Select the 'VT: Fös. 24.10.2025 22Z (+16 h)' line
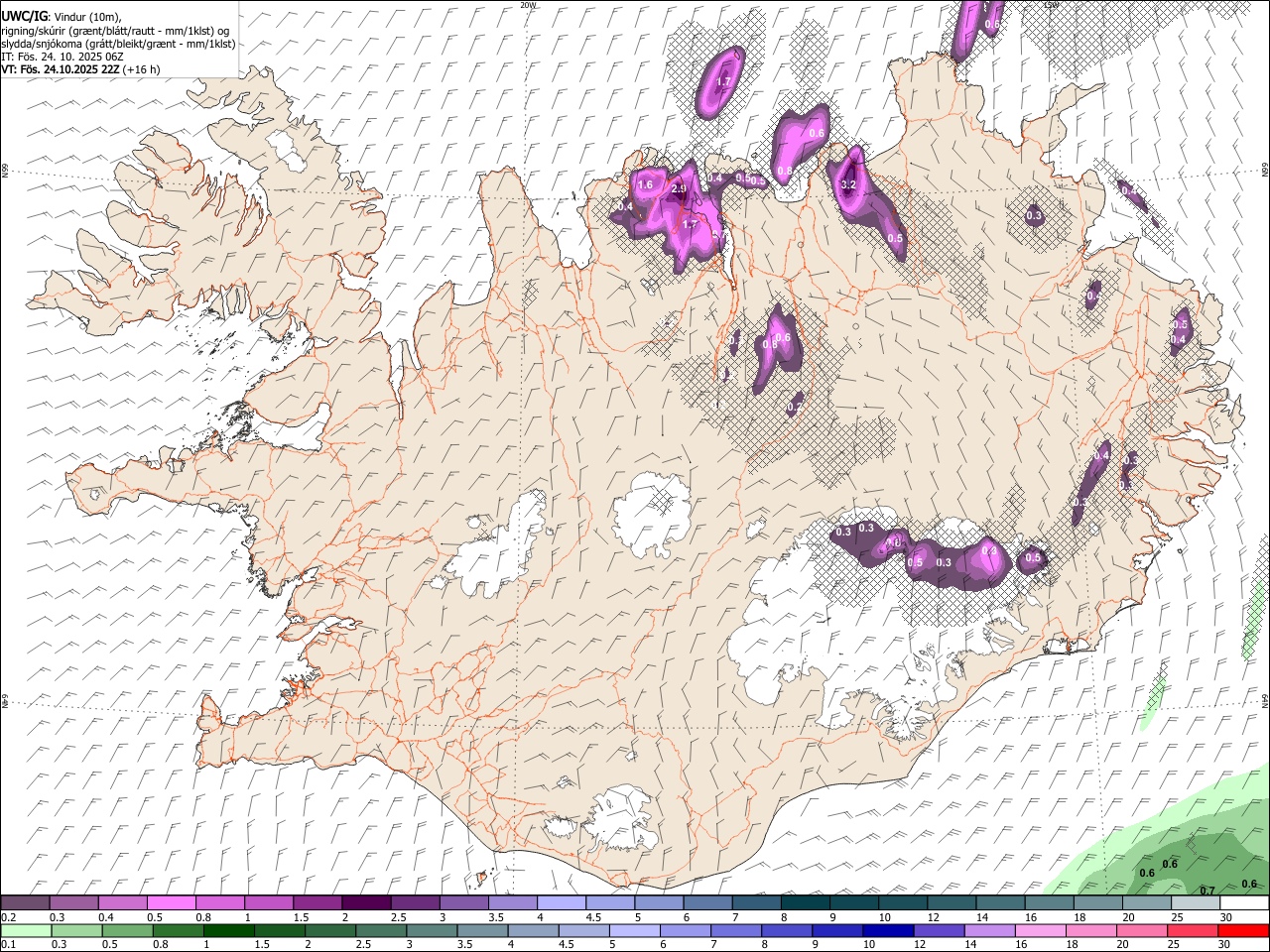Viewport: 1270px width, 952px height. pyautogui.click(x=79, y=69)
